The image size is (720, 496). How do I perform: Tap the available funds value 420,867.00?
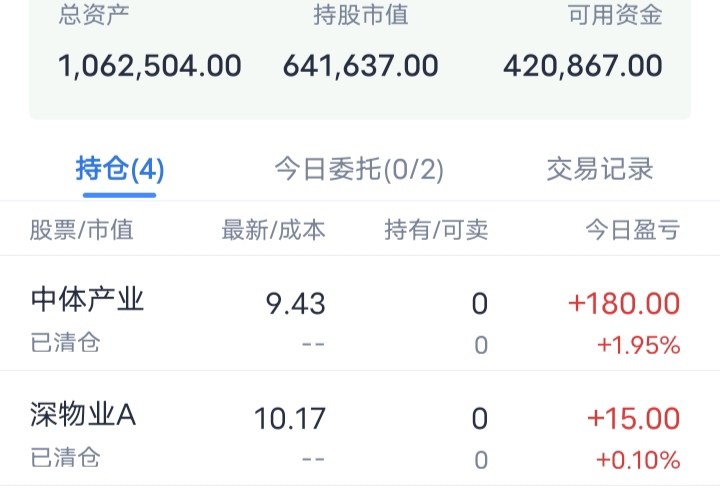pyautogui.click(x=583, y=66)
